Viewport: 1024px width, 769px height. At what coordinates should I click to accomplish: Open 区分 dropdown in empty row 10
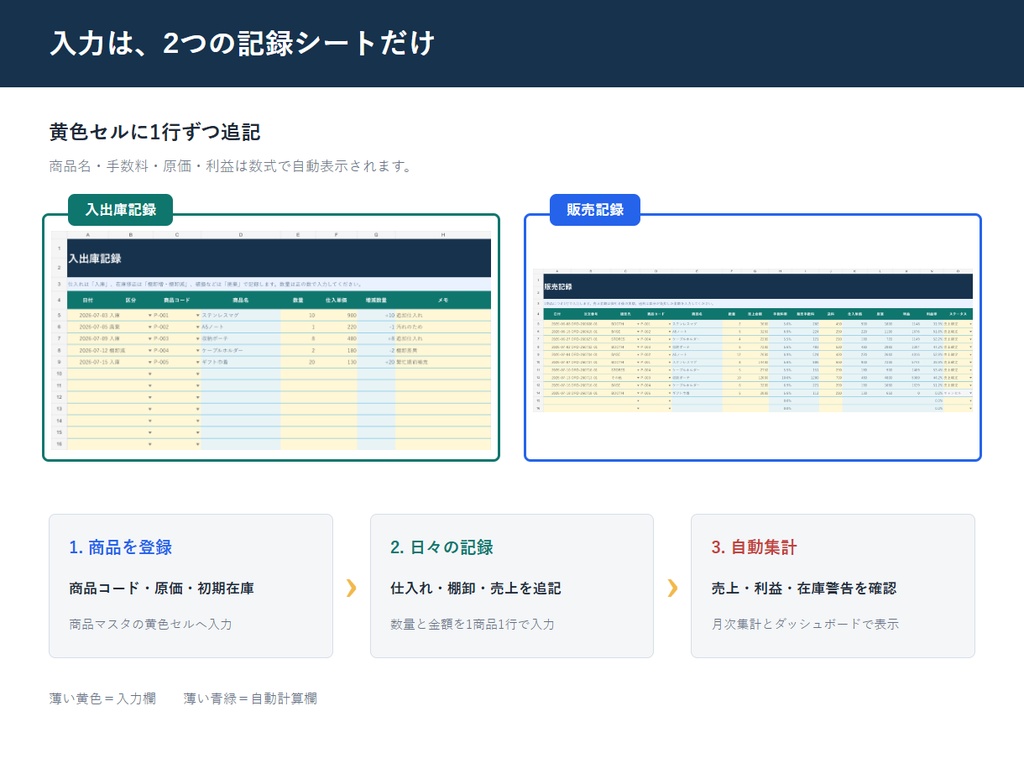pos(150,374)
